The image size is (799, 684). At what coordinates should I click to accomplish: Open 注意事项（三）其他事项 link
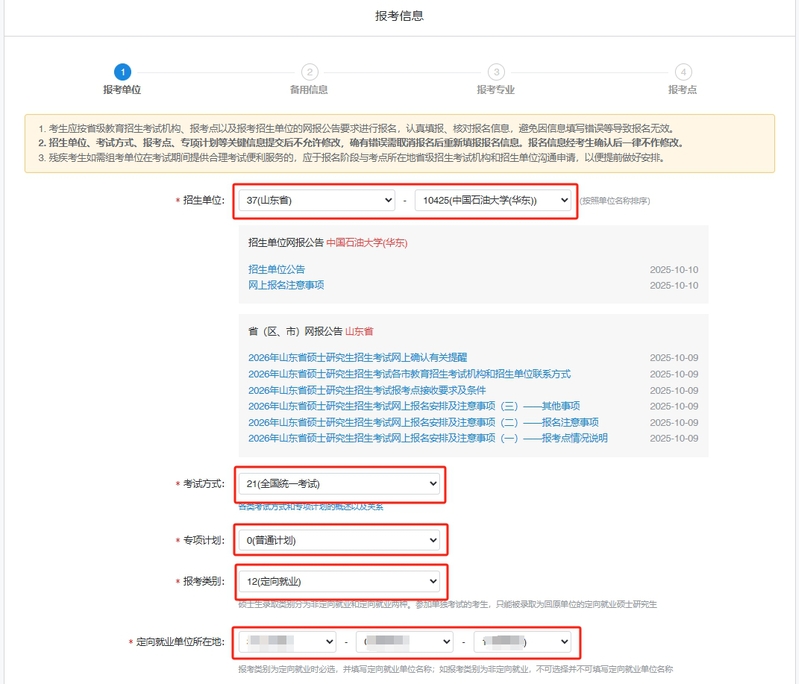pos(414,406)
